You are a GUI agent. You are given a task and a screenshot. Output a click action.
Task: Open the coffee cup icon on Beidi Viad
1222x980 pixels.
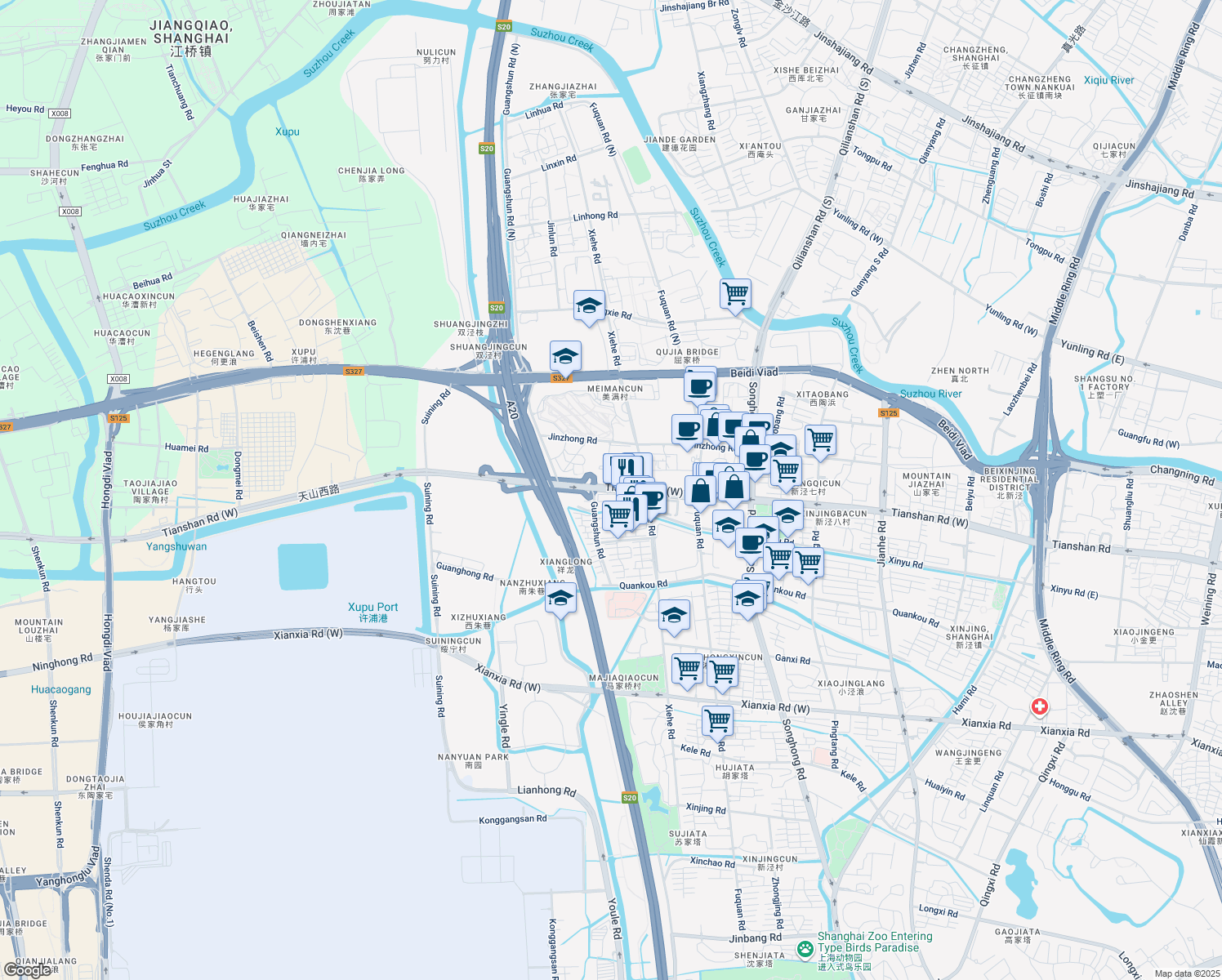[x=701, y=385]
